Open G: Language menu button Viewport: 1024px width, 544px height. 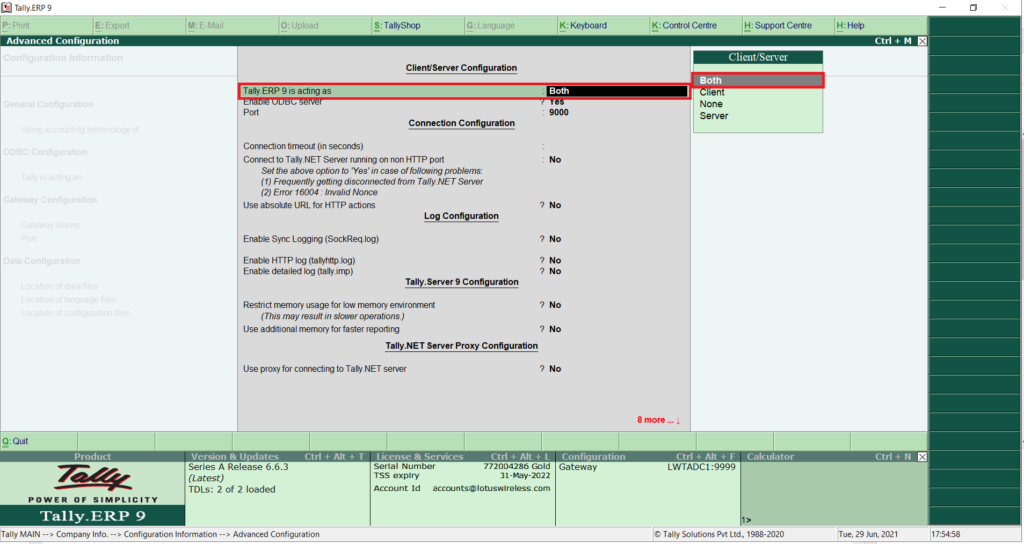click(510, 25)
